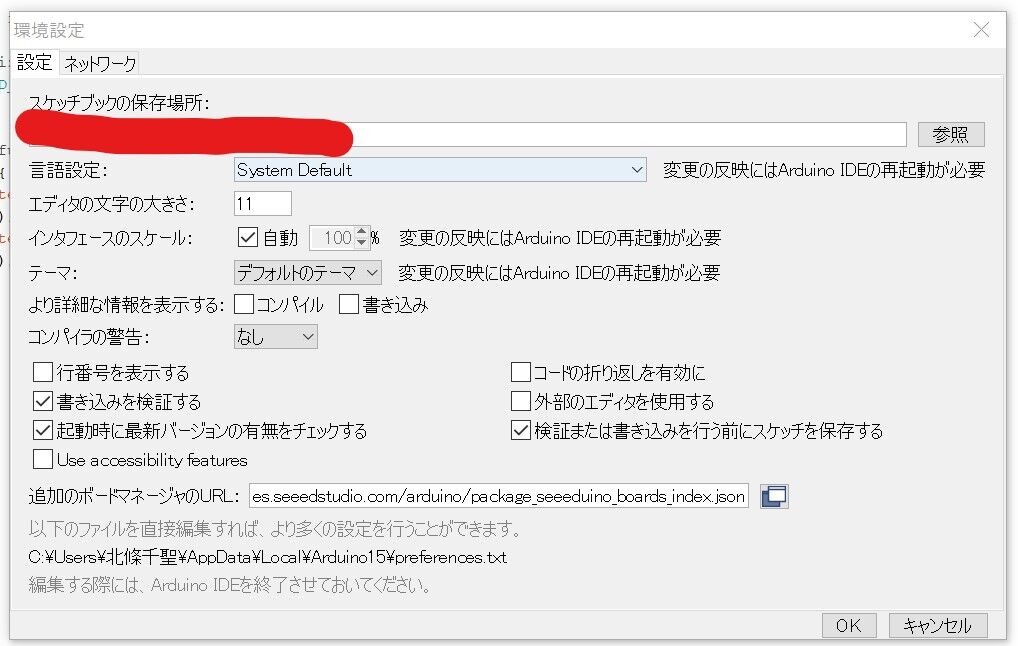
Task: Enable the 書き込み verbose output checkbox
Action: tap(349, 304)
